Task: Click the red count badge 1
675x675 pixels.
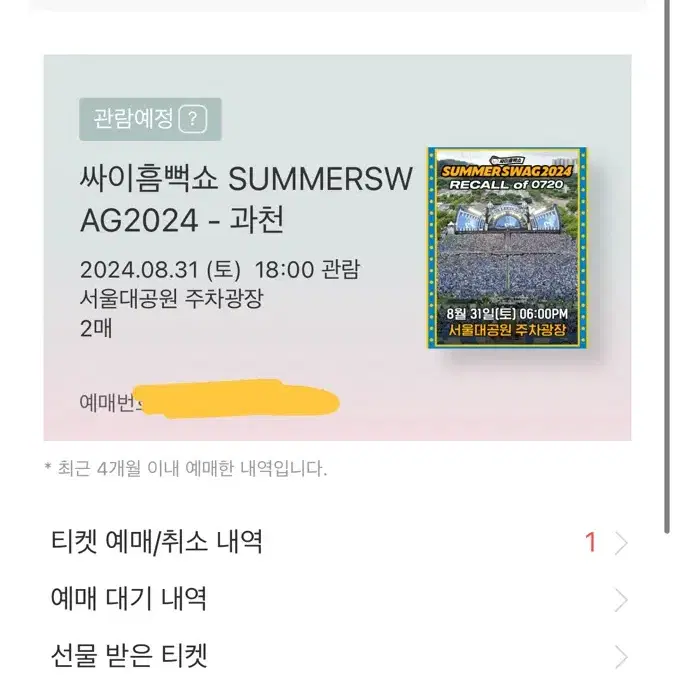Action: click(591, 542)
